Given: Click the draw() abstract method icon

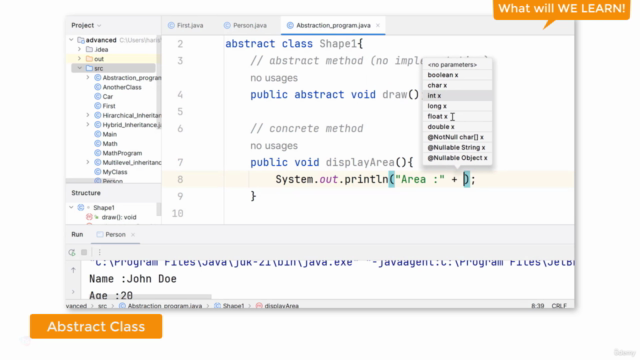Looking at the screenshot, I should (89, 217).
